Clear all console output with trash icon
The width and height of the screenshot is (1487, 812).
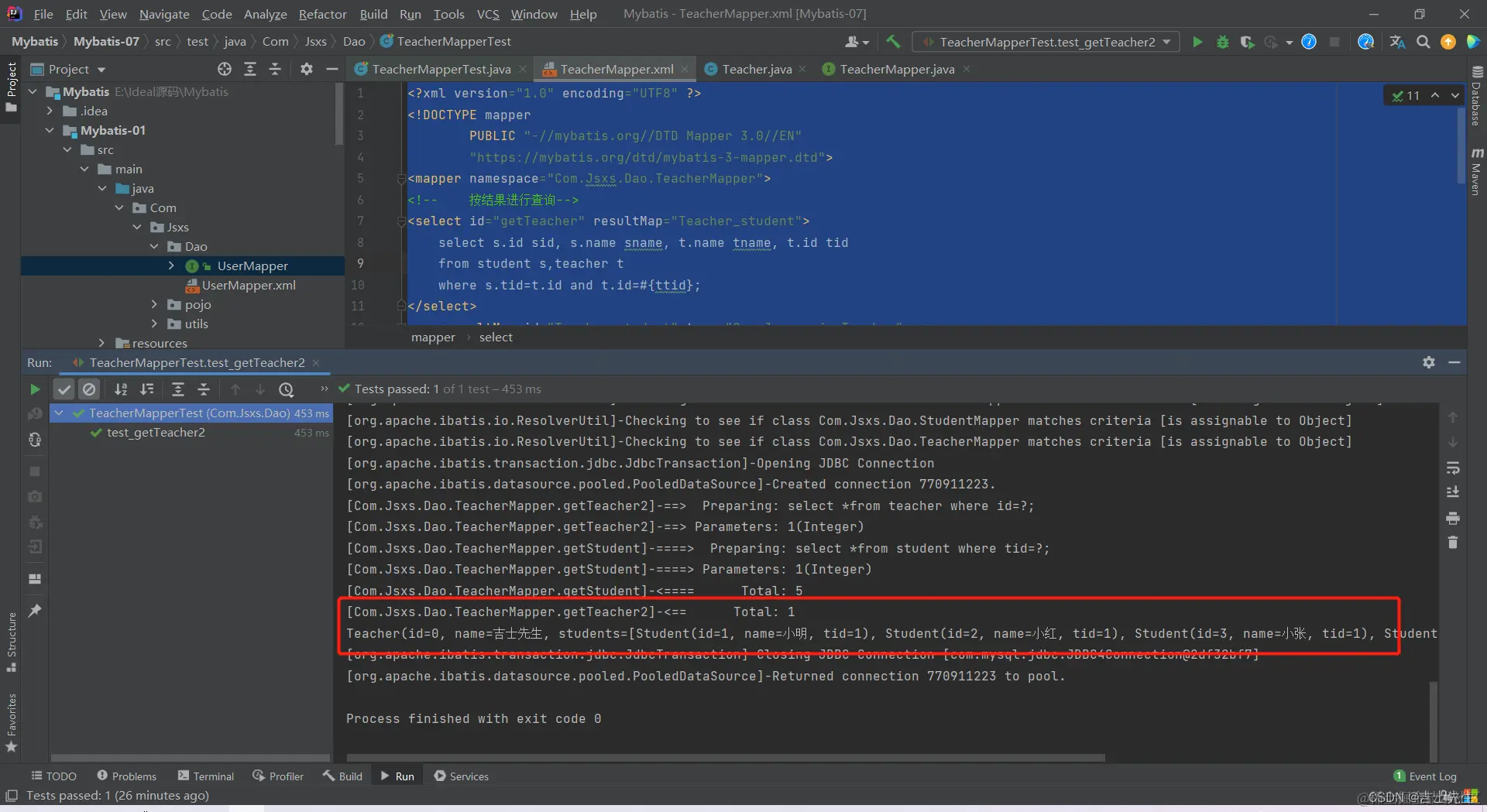1453,543
